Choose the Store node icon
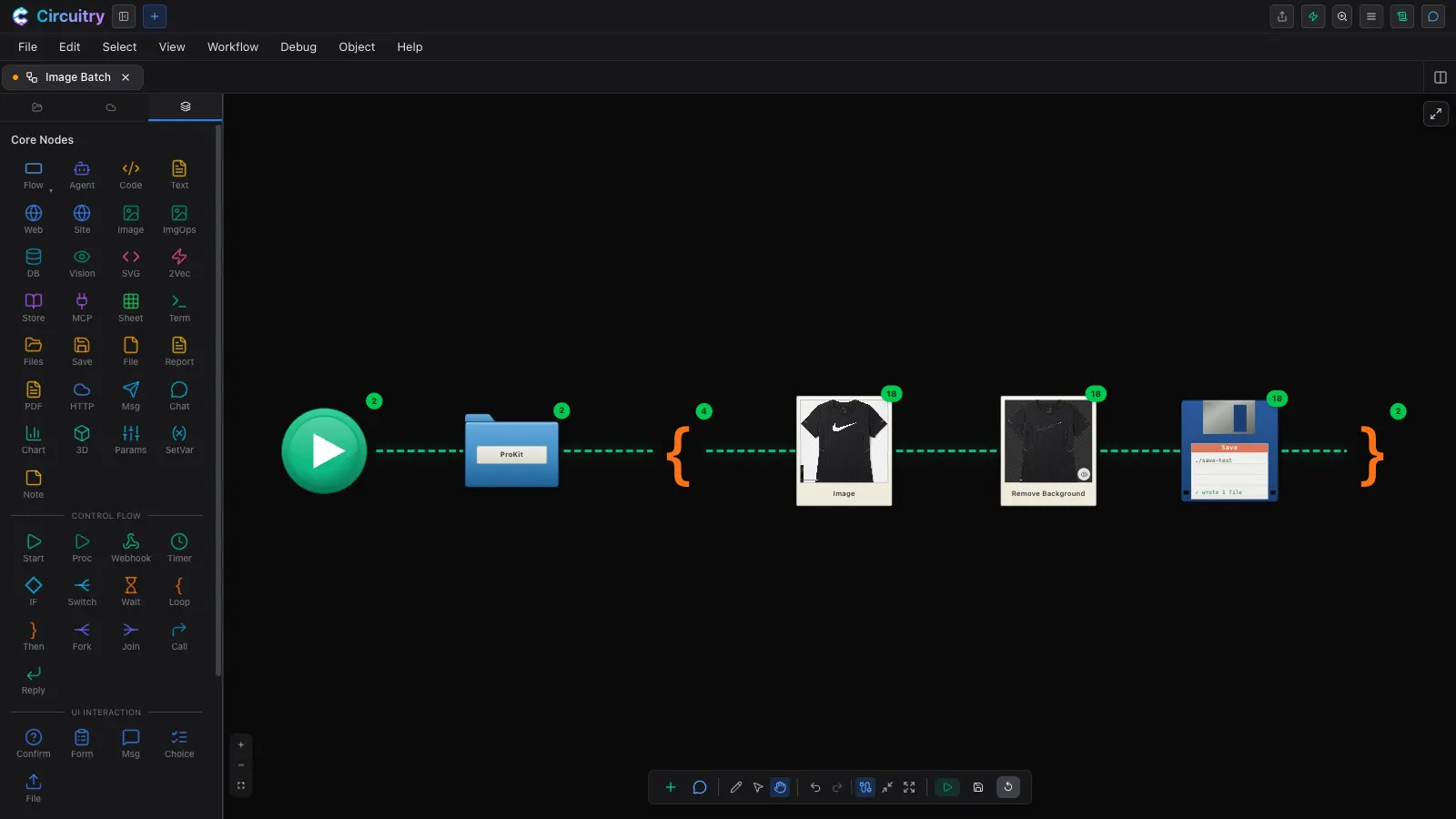The height and width of the screenshot is (819, 1456). 34,308
